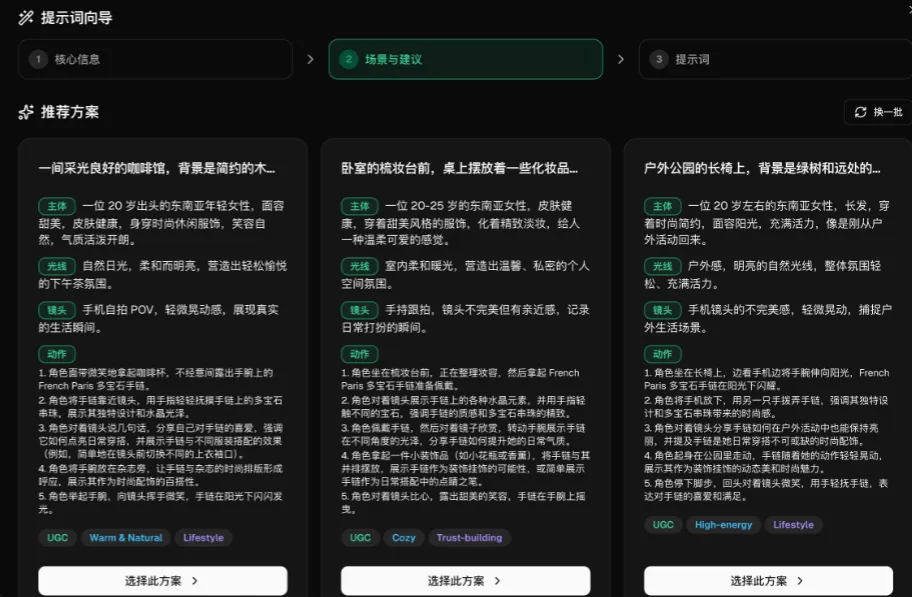Viewport: 912px width, 597px height.
Task: Click the number 3 circle in the 提示词 step
Action: pyautogui.click(x=658, y=59)
